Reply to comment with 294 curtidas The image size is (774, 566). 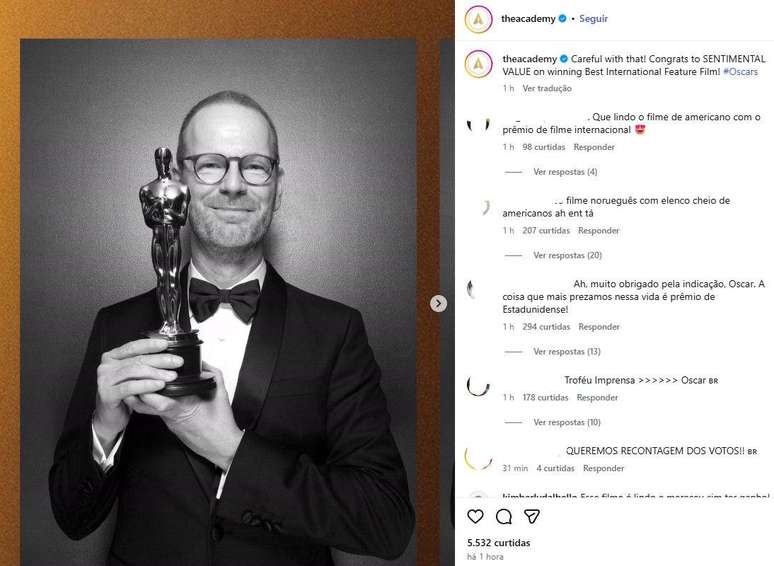pyautogui.click(x=599, y=327)
